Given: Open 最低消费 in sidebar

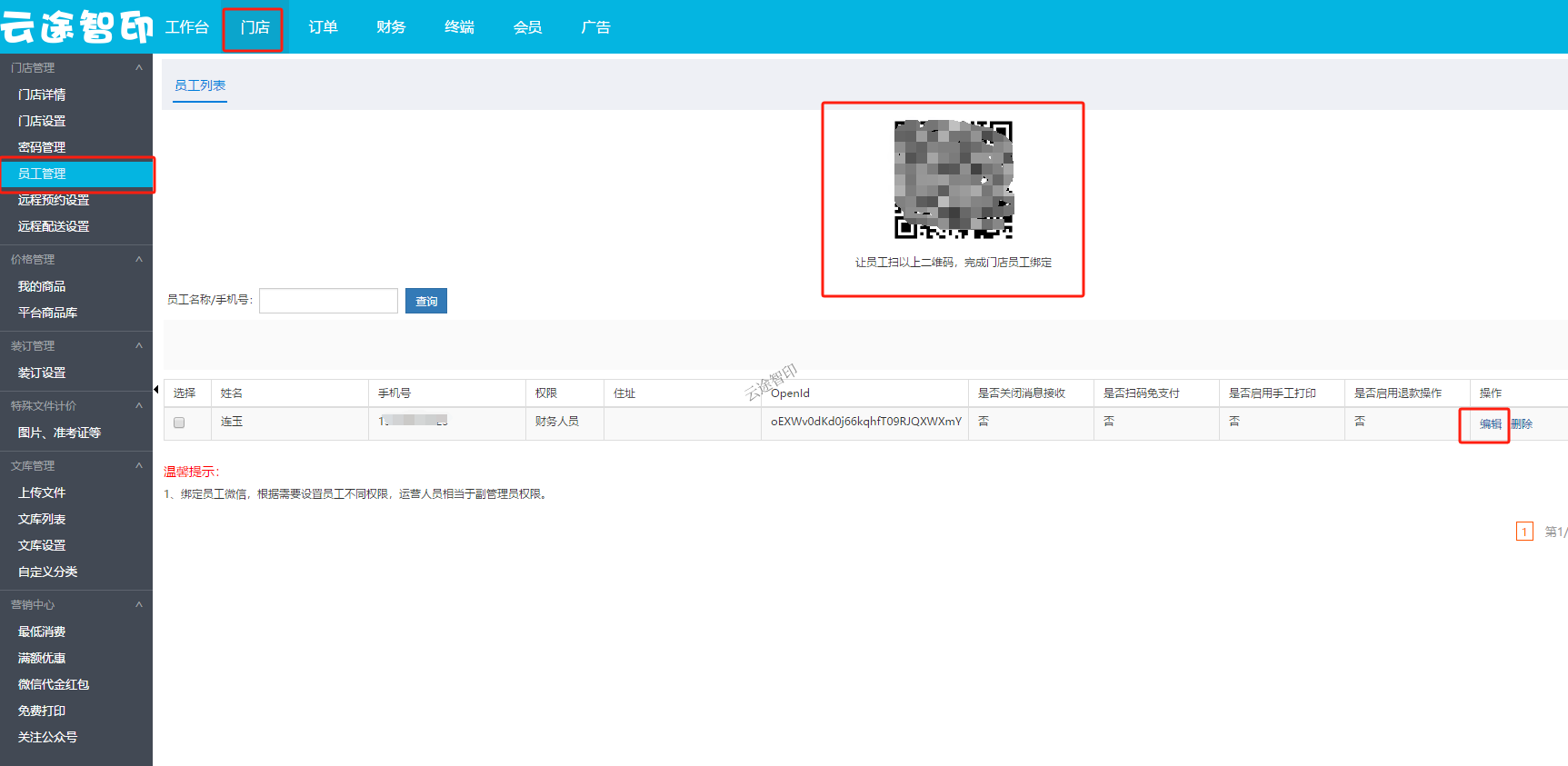Looking at the screenshot, I should pos(42,632).
